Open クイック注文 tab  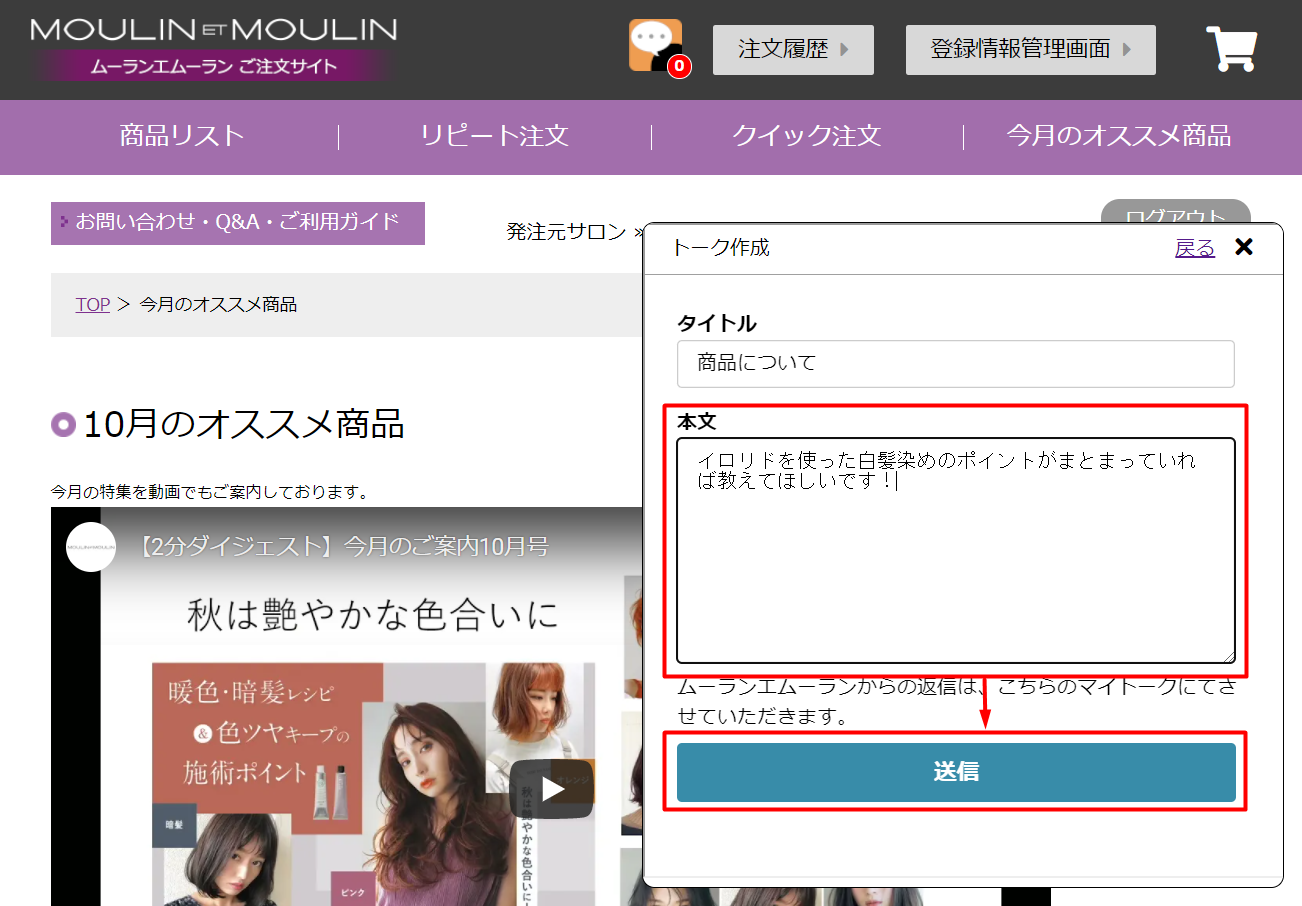coord(806,136)
